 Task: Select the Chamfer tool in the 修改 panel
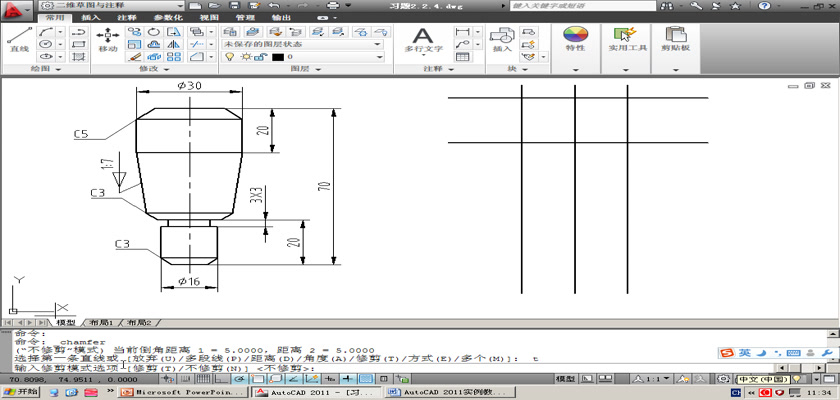point(197,56)
